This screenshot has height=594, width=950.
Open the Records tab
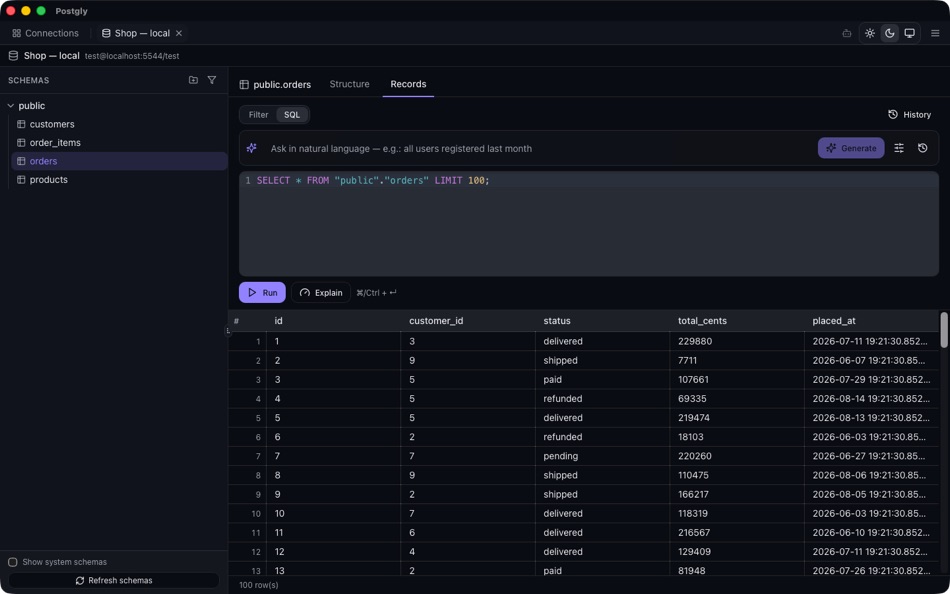click(408, 84)
